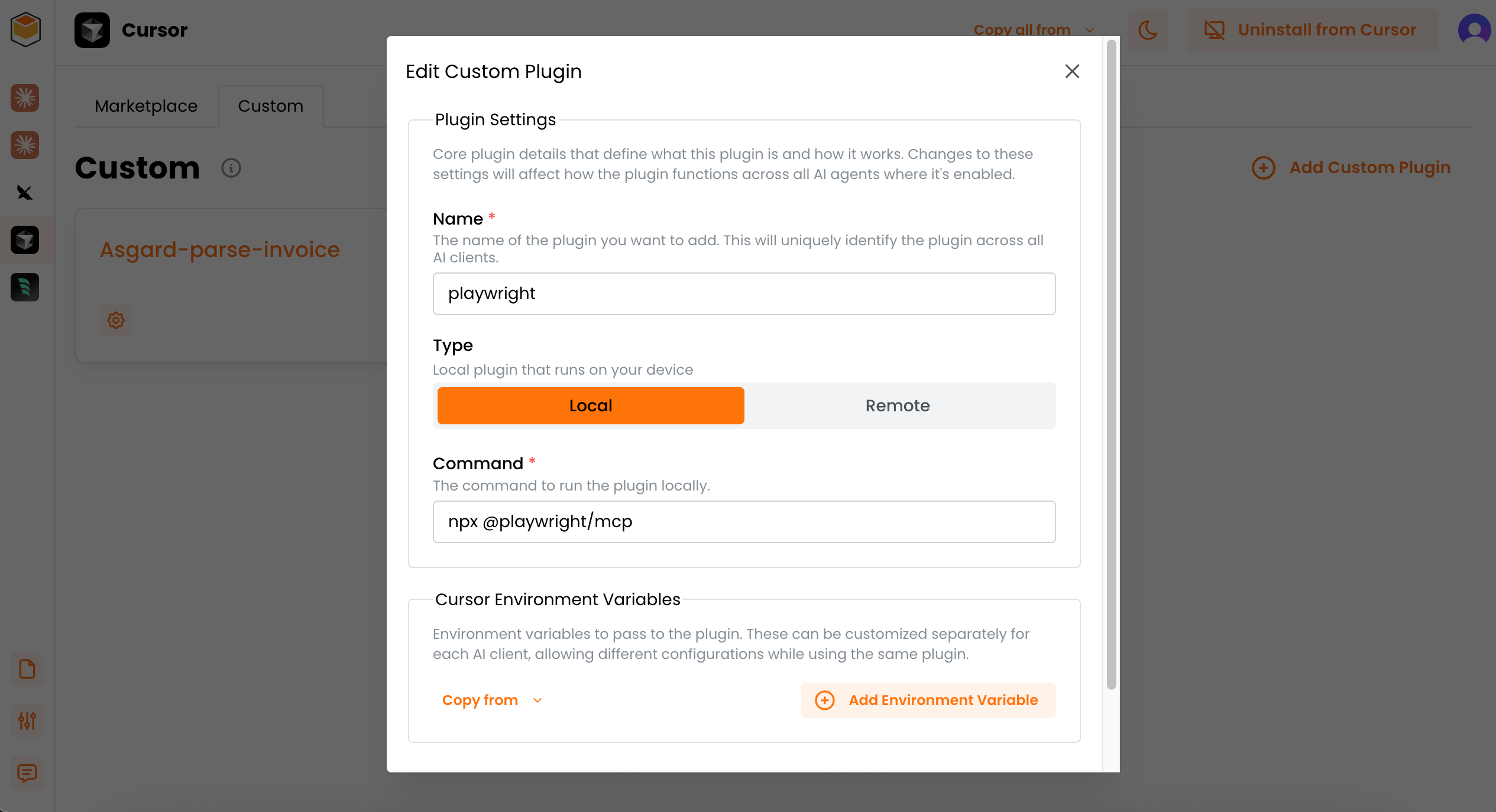The width and height of the screenshot is (1496, 812).
Task: Select the Custom tab
Action: click(x=270, y=106)
